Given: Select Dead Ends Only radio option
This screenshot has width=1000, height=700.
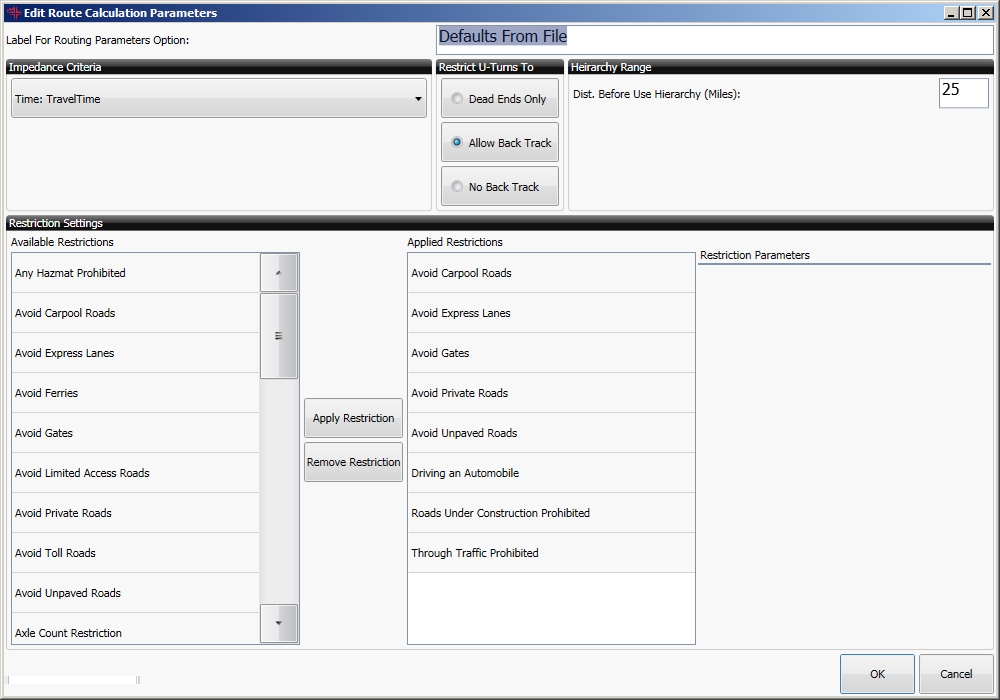Looking at the screenshot, I should [500, 98].
